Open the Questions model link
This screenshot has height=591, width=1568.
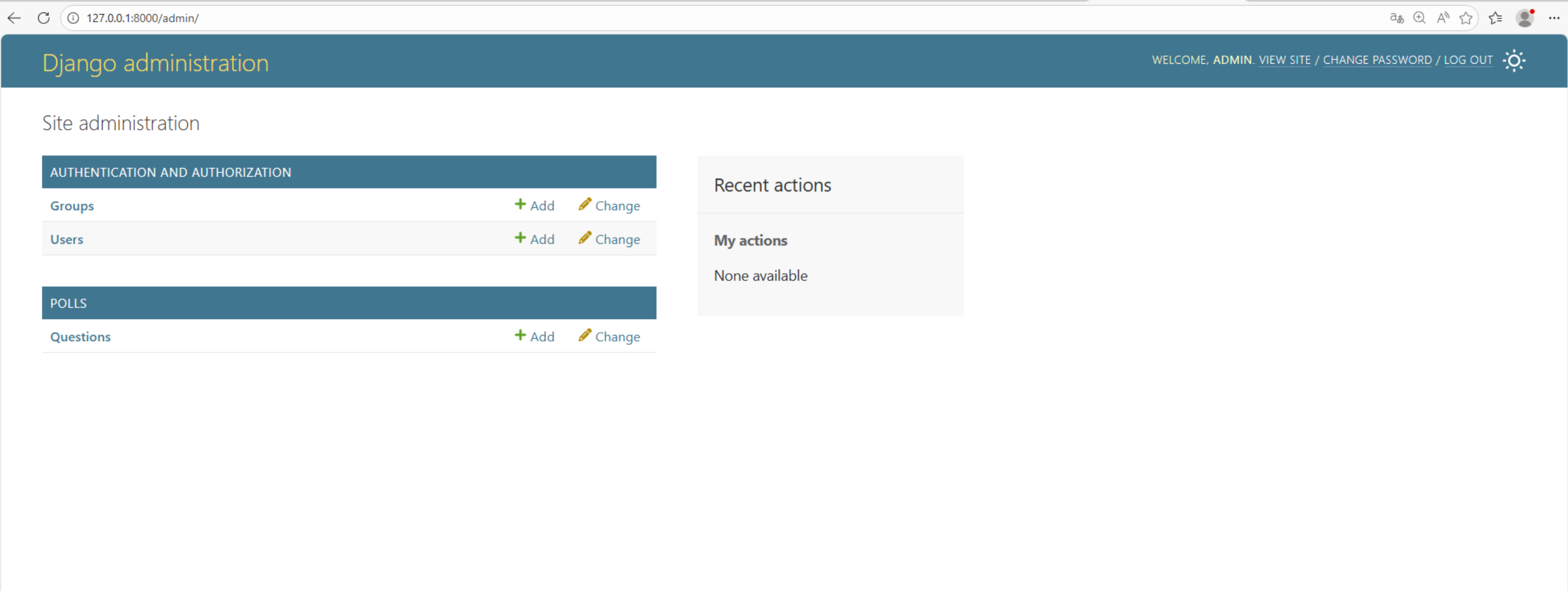[80, 336]
